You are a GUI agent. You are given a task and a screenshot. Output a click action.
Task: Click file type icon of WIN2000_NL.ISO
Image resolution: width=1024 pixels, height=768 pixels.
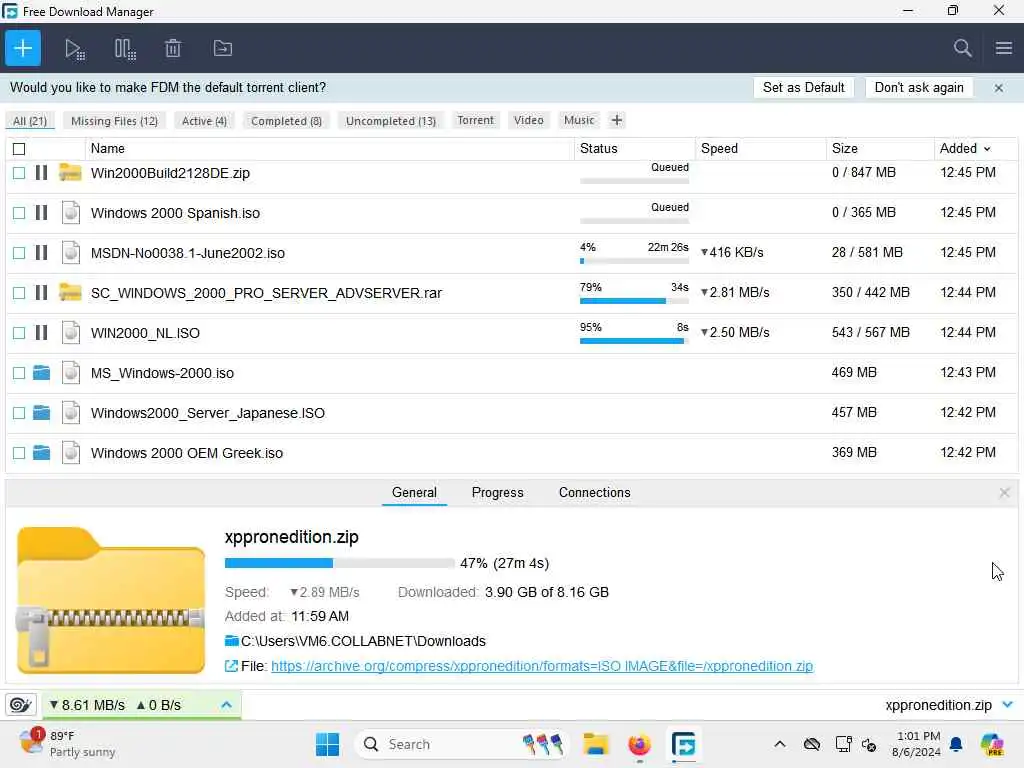[x=71, y=332]
